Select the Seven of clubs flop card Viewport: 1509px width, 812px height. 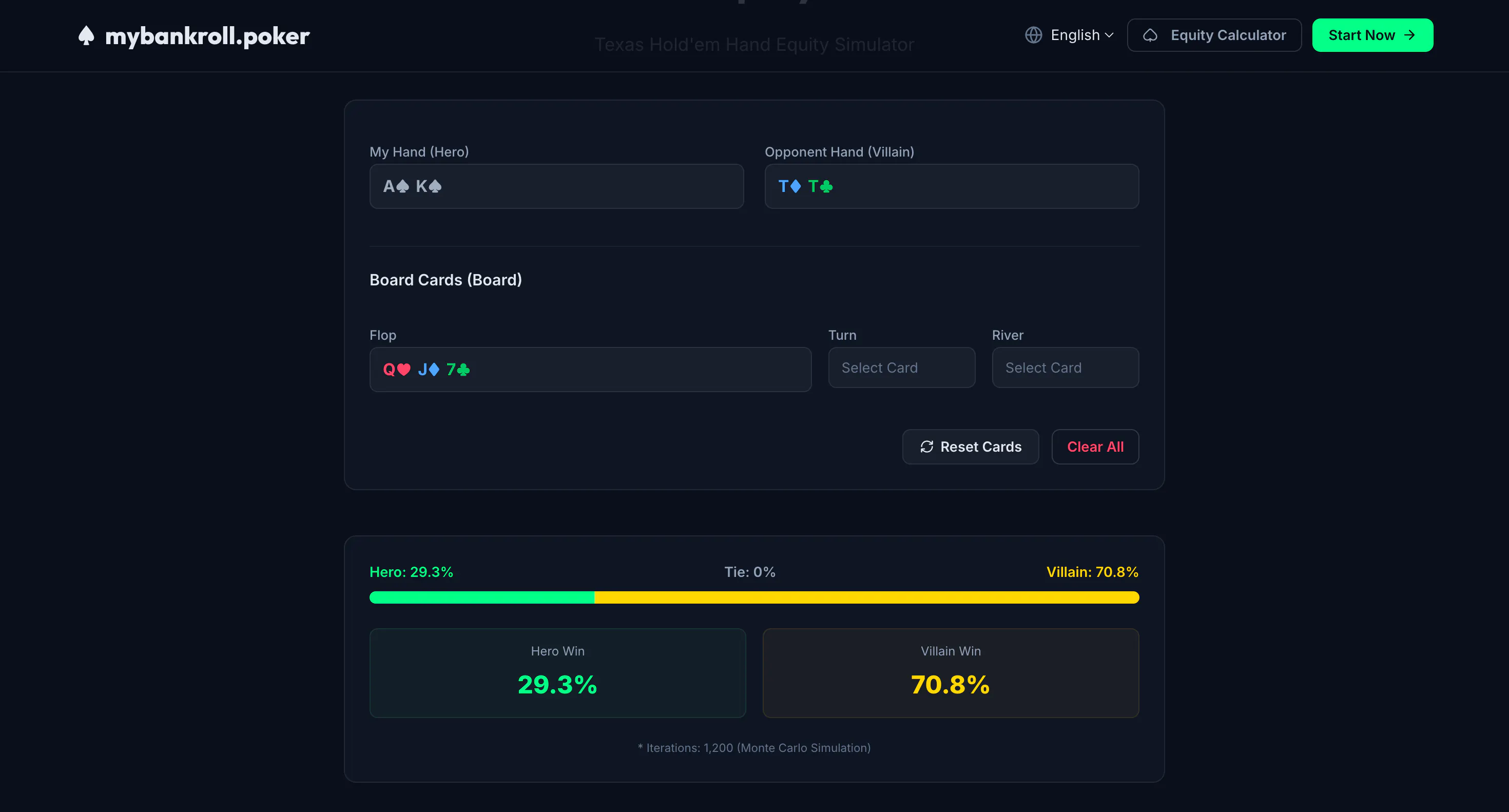pyautogui.click(x=458, y=370)
